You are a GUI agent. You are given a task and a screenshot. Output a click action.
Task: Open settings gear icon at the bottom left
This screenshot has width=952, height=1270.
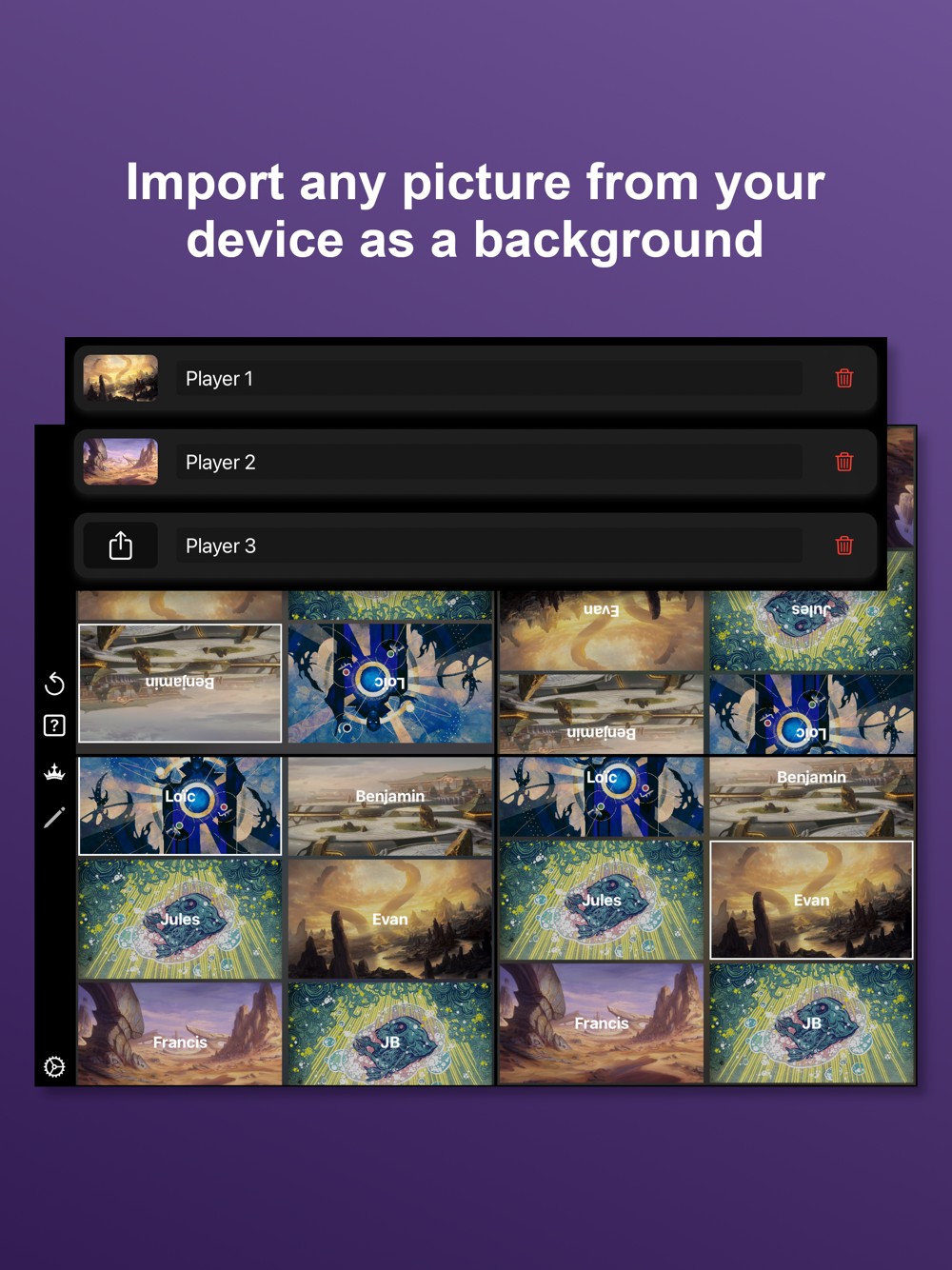coord(54,1067)
